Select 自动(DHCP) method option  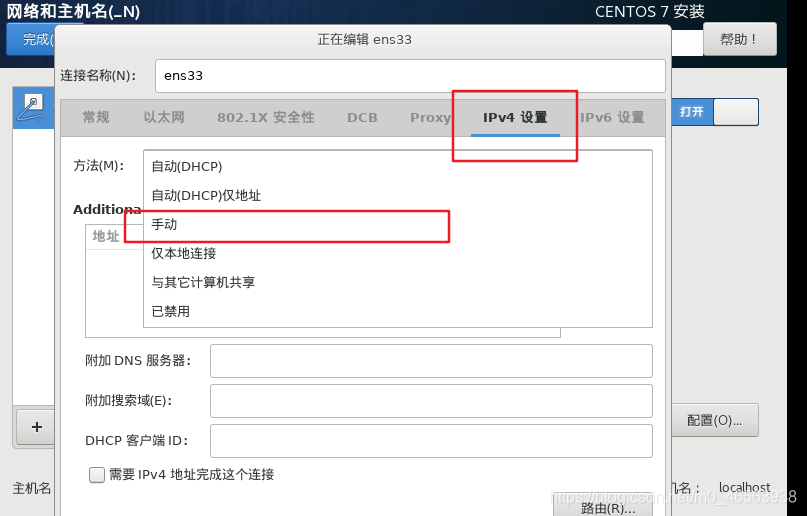click(x=187, y=166)
